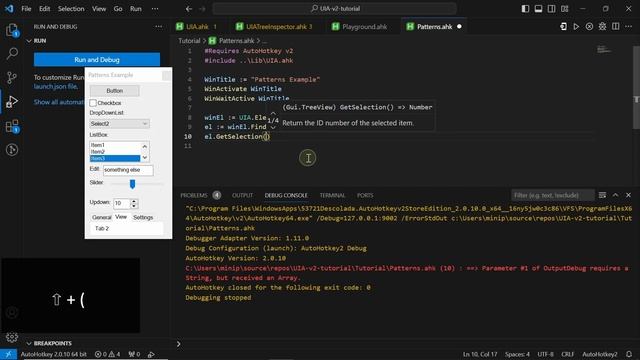Collapse the RUN section
640x360 pixels.
[29, 41]
